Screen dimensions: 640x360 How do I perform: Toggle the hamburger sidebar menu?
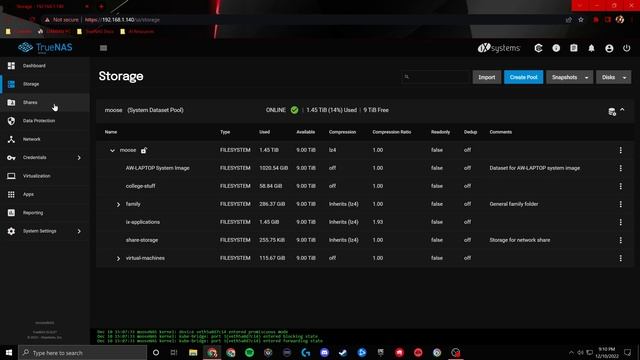tap(103, 48)
